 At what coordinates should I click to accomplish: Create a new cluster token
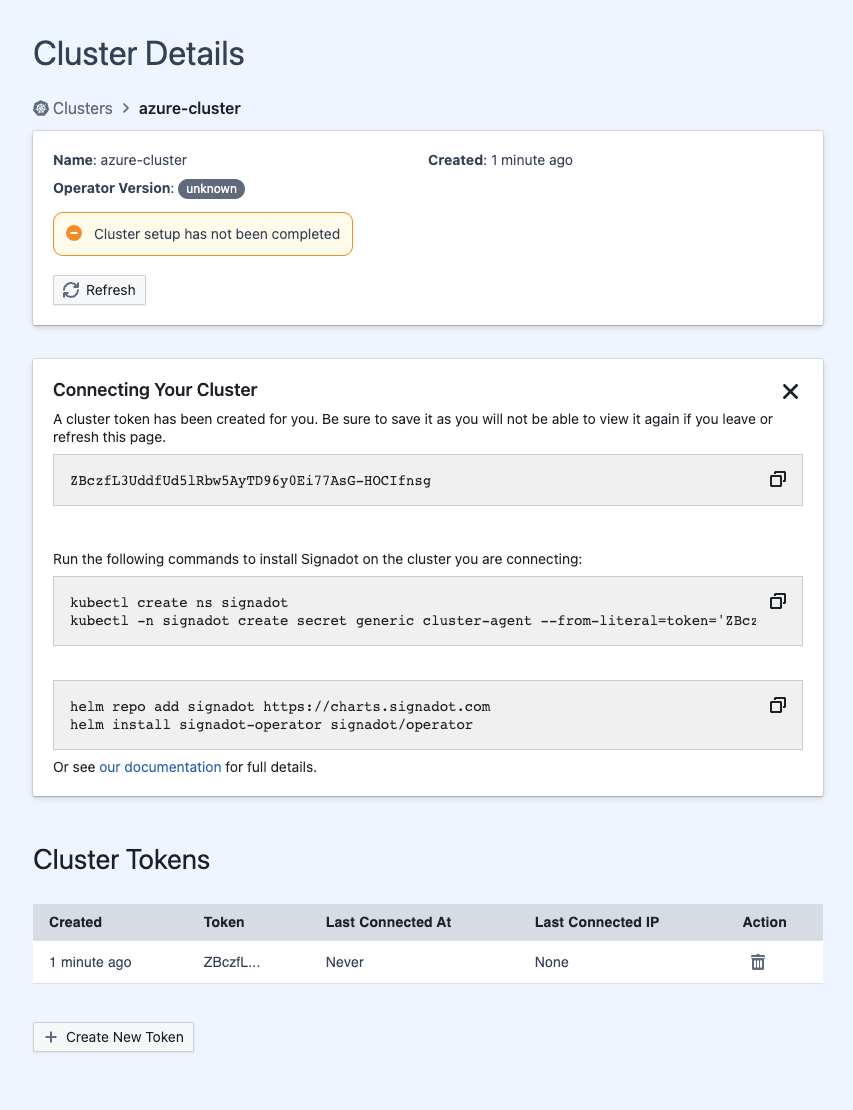pos(113,1037)
